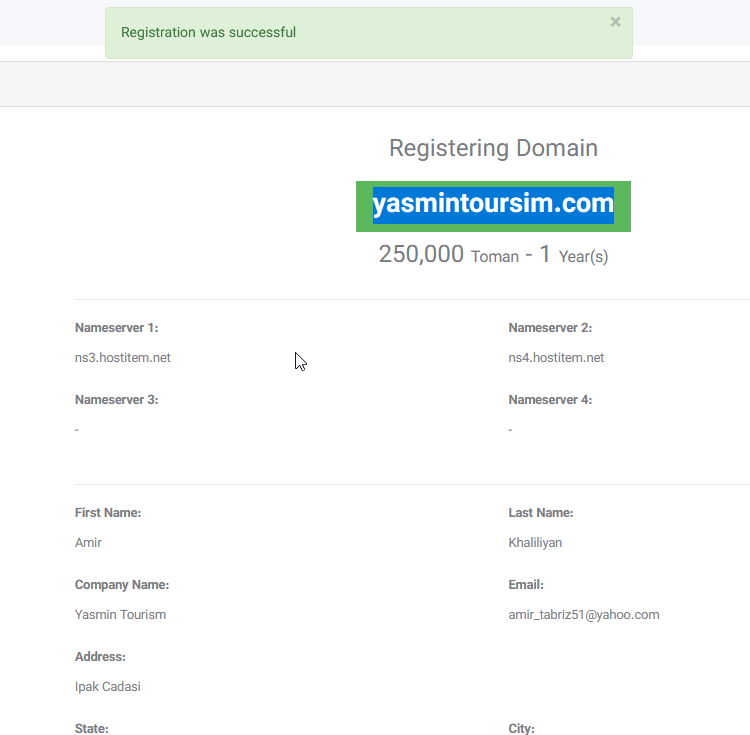Click the amir_tabriz51@yahoo.com email address
Image resolution: width=750 pixels, height=735 pixels.
click(x=583, y=615)
